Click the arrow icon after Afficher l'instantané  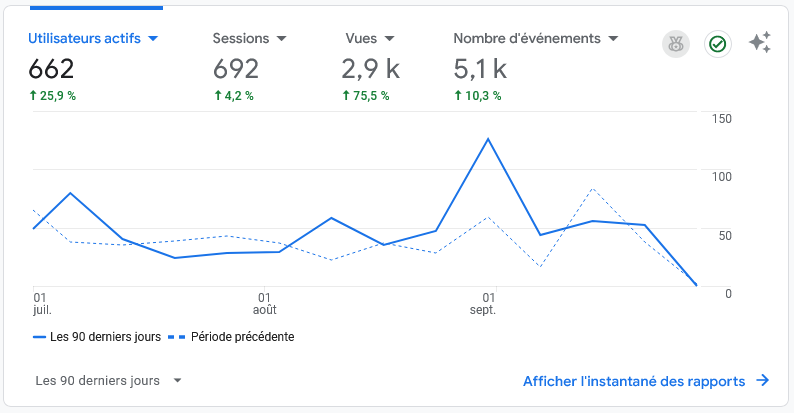[762, 381]
